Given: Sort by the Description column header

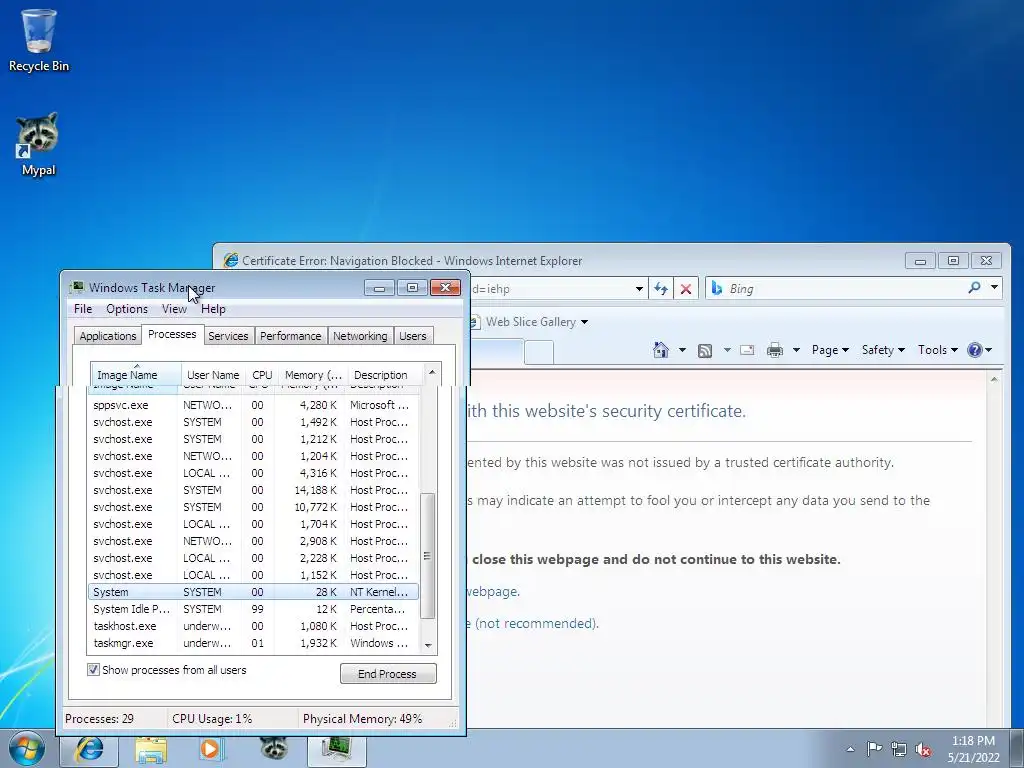Looking at the screenshot, I should click(x=385, y=375).
